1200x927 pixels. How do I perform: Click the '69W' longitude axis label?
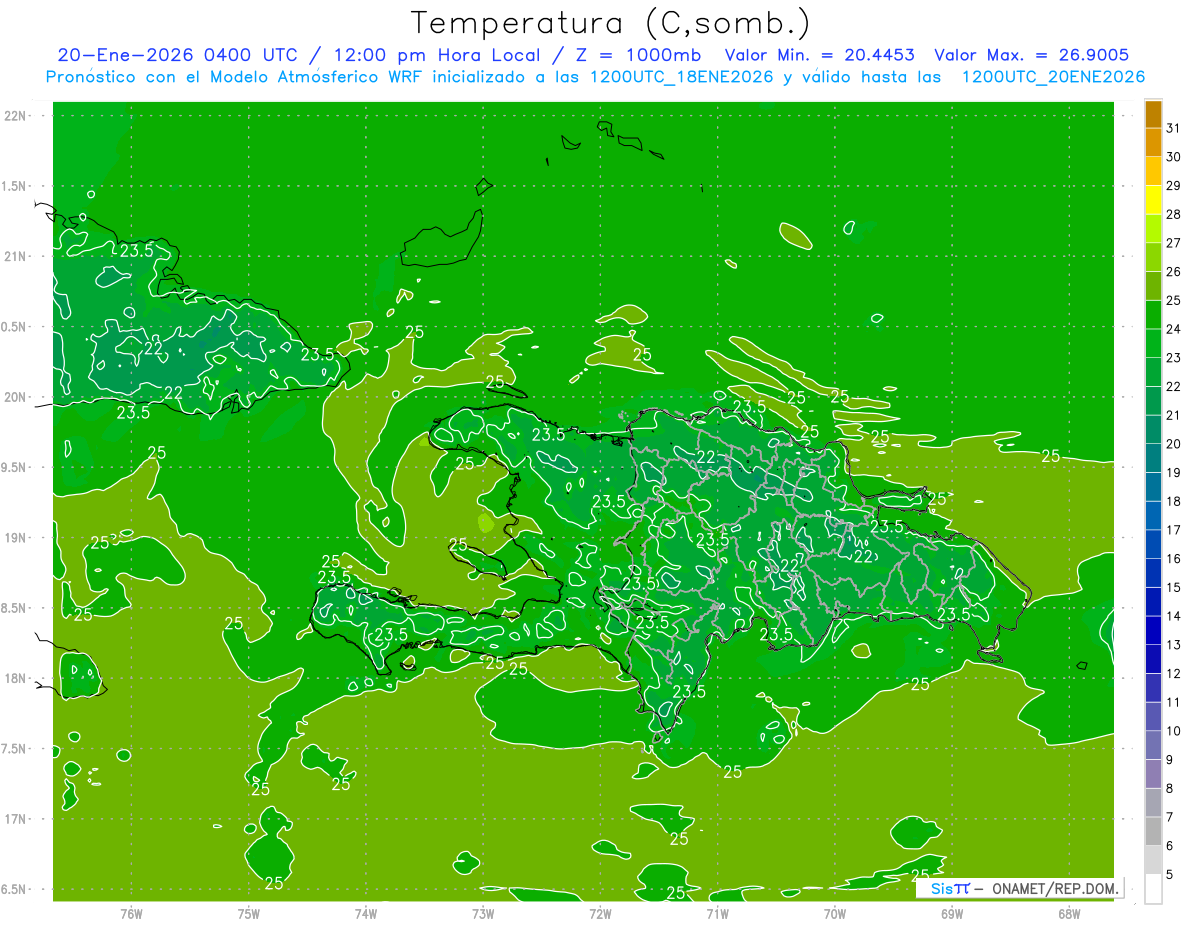point(952,914)
